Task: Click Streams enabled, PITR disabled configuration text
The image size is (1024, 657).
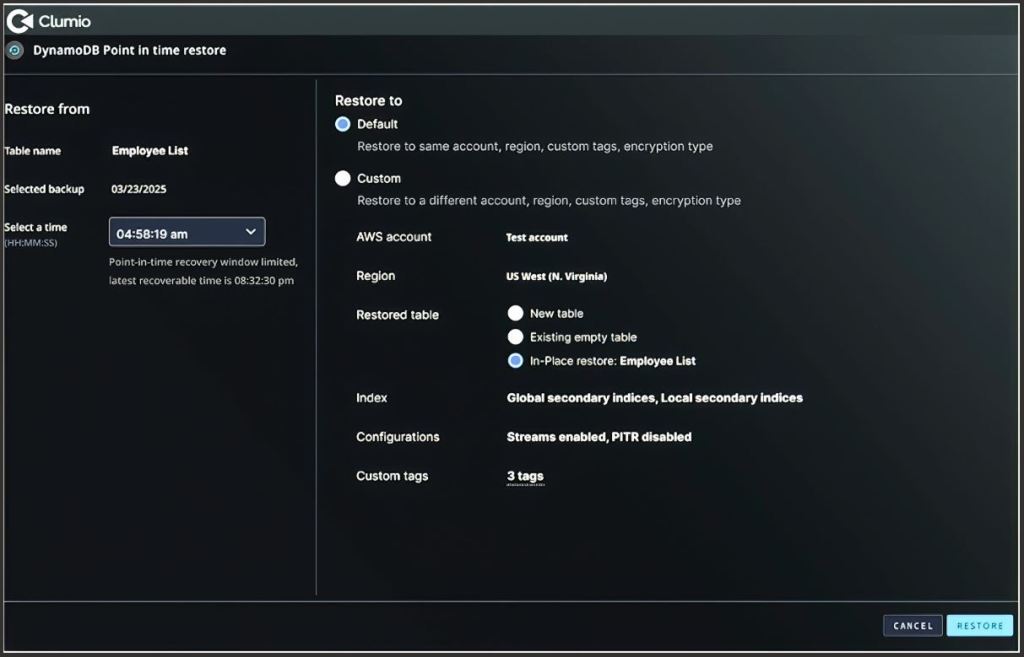Action: [x=598, y=437]
